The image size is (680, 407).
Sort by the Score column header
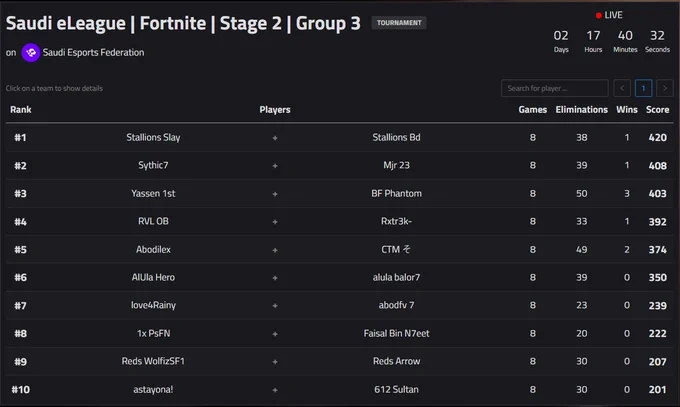(657, 110)
